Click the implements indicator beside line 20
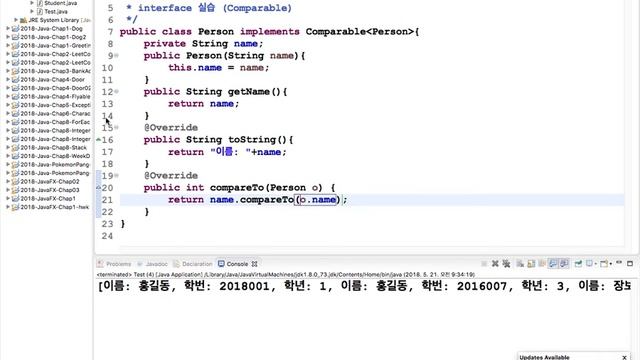The width and height of the screenshot is (640, 360). coord(98,188)
